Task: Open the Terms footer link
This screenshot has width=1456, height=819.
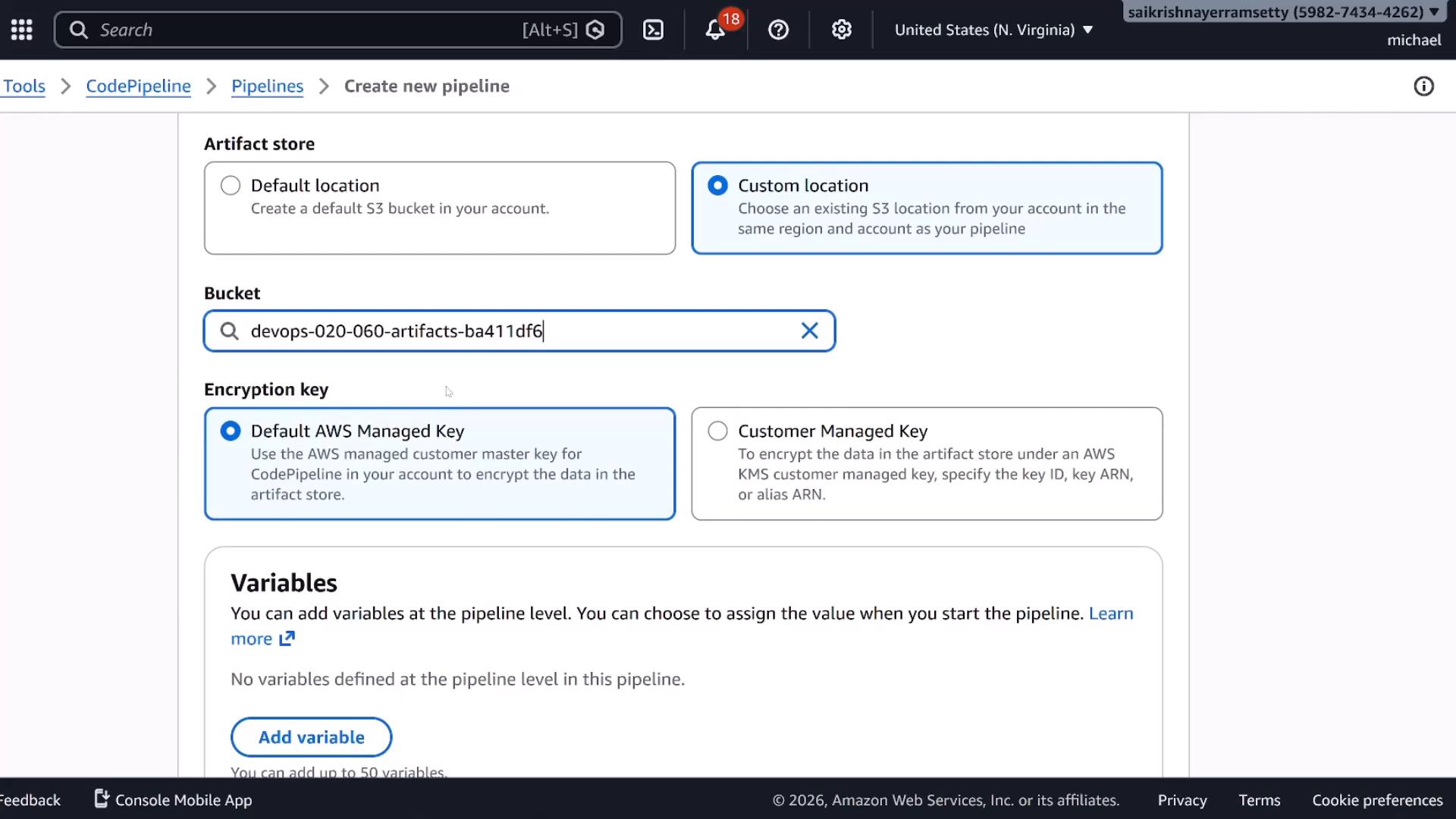Action: coord(1259,800)
